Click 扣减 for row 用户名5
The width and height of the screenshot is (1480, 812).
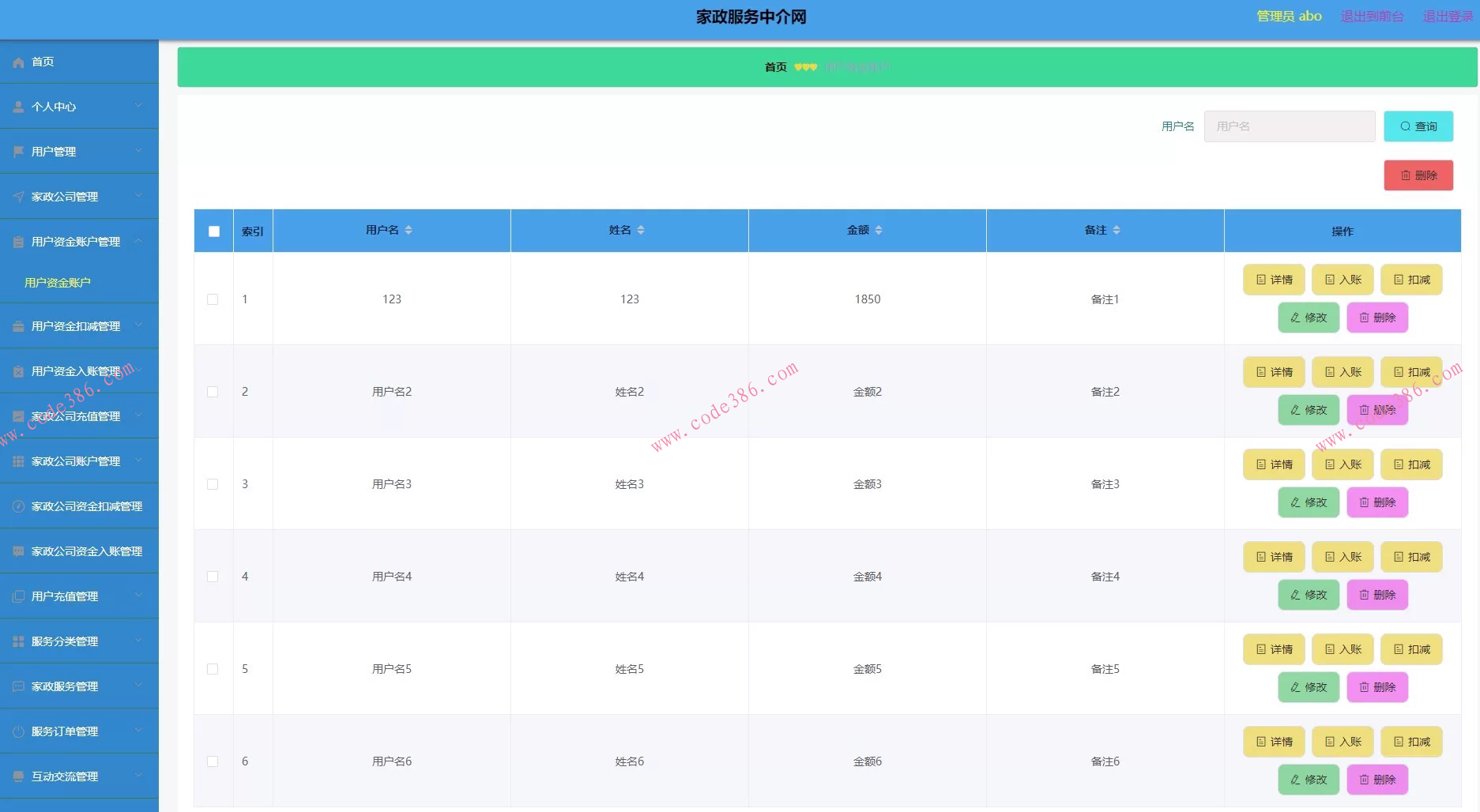click(x=1411, y=649)
